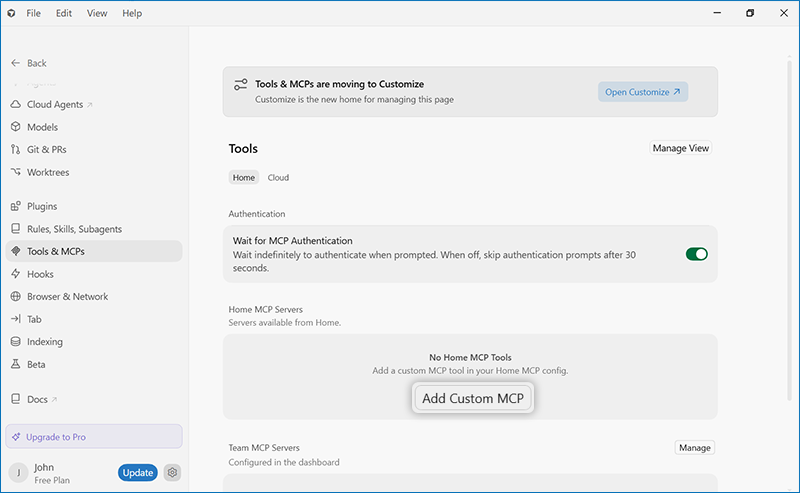The height and width of the screenshot is (493, 800).
Task: Select the Models label in the sidebar
Action: pyautogui.click(x=42, y=127)
